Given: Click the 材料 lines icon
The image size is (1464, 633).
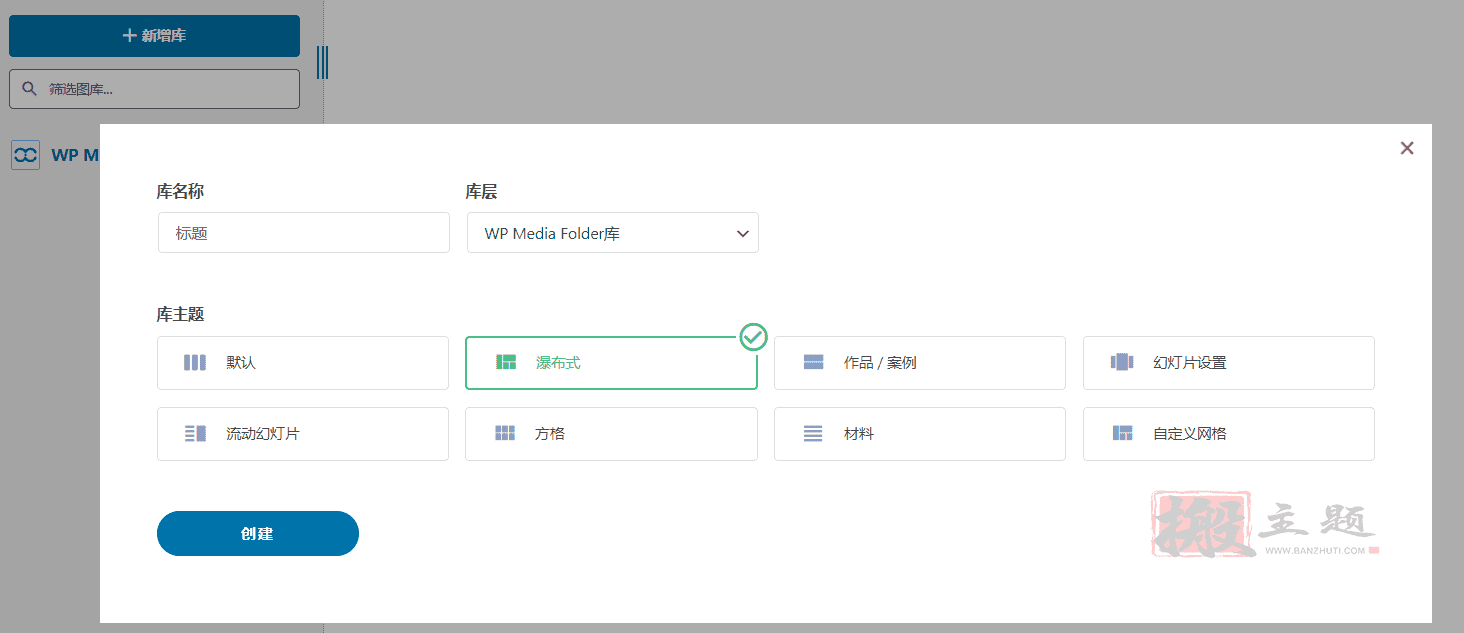Looking at the screenshot, I should pyautogui.click(x=813, y=434).
